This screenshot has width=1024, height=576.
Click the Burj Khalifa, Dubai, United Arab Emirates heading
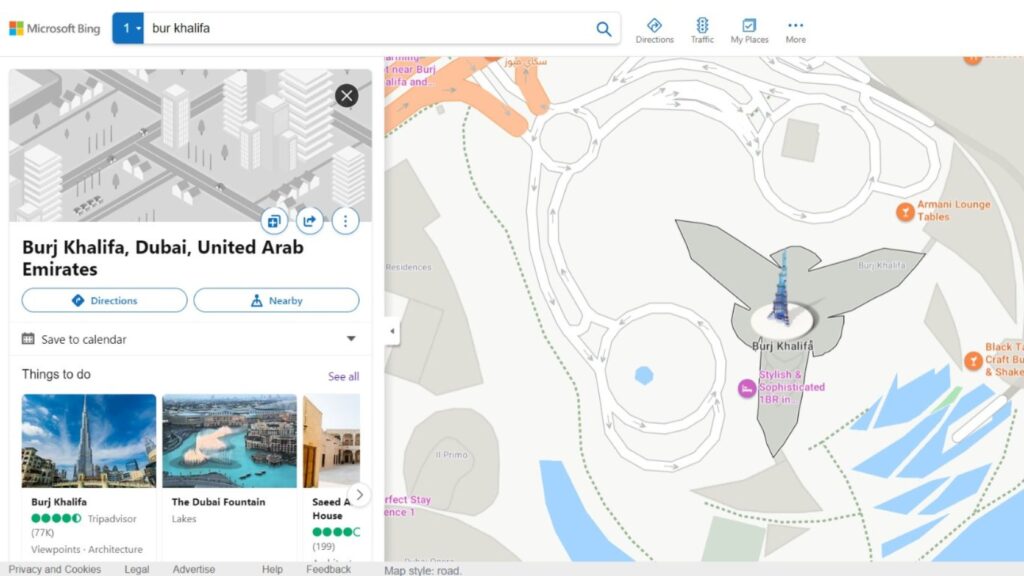[163, 258]
